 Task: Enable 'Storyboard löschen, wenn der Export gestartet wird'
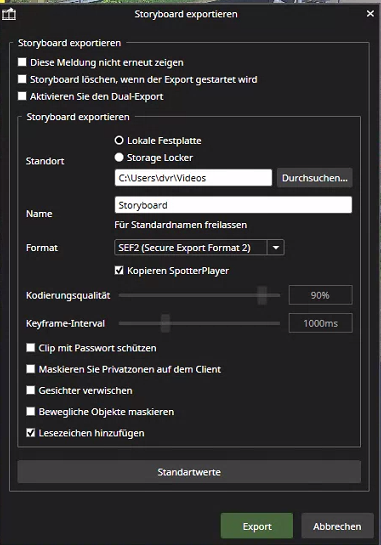tap(22, 79)
